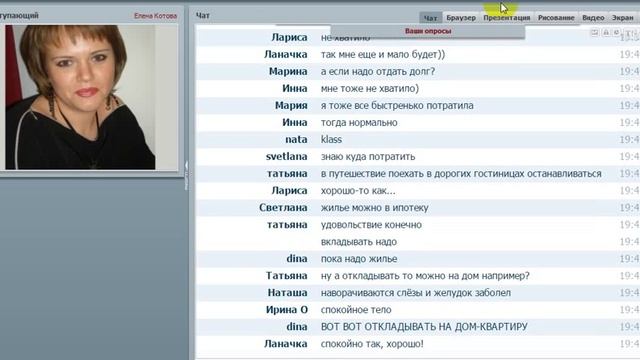Select message 'мне тоже не хватило)'
Image resolution: width=640 pixels, height=360 pixels.
click(369, 89)
